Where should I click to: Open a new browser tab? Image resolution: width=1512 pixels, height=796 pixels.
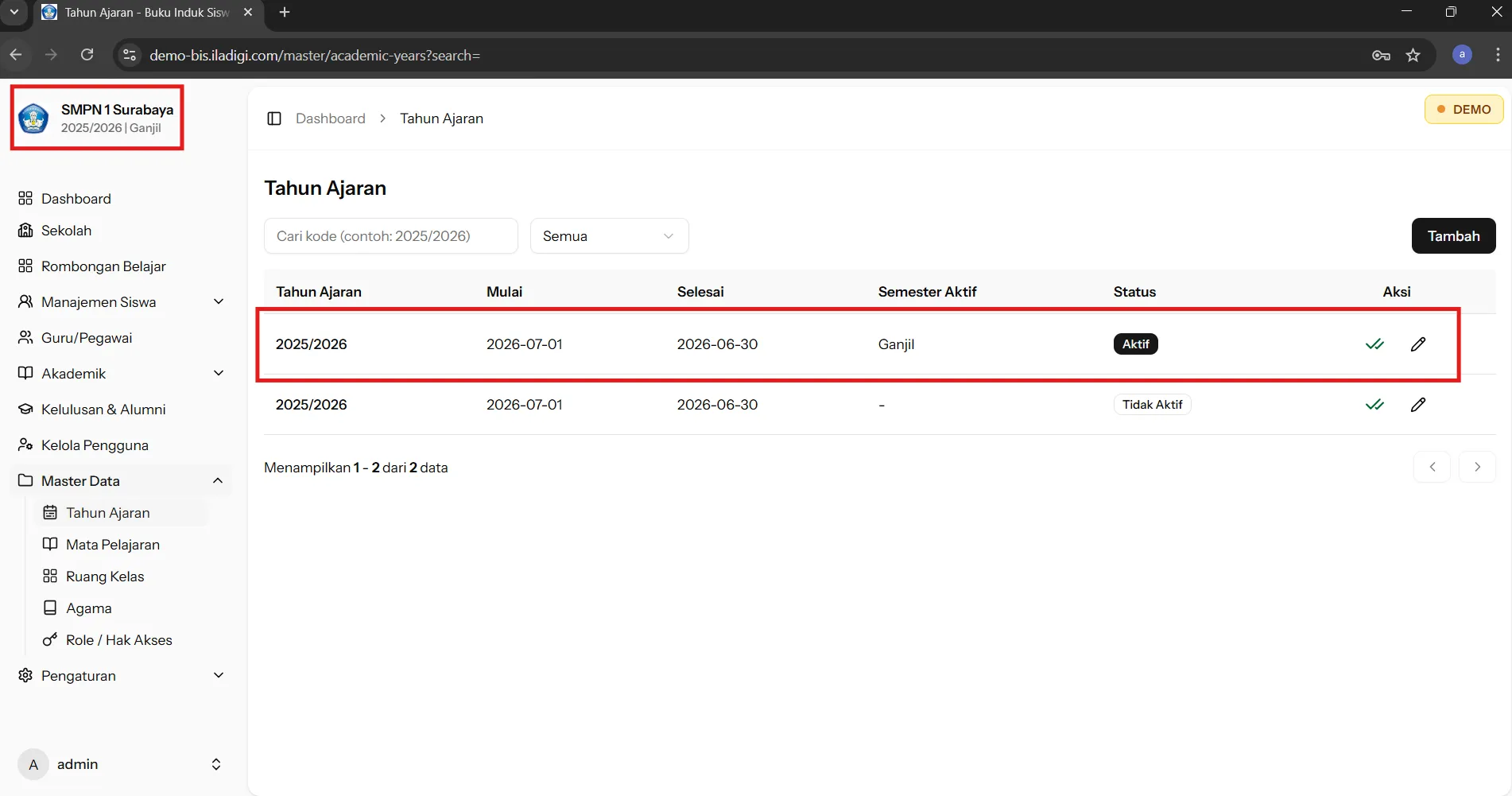[x=285, y=12]
